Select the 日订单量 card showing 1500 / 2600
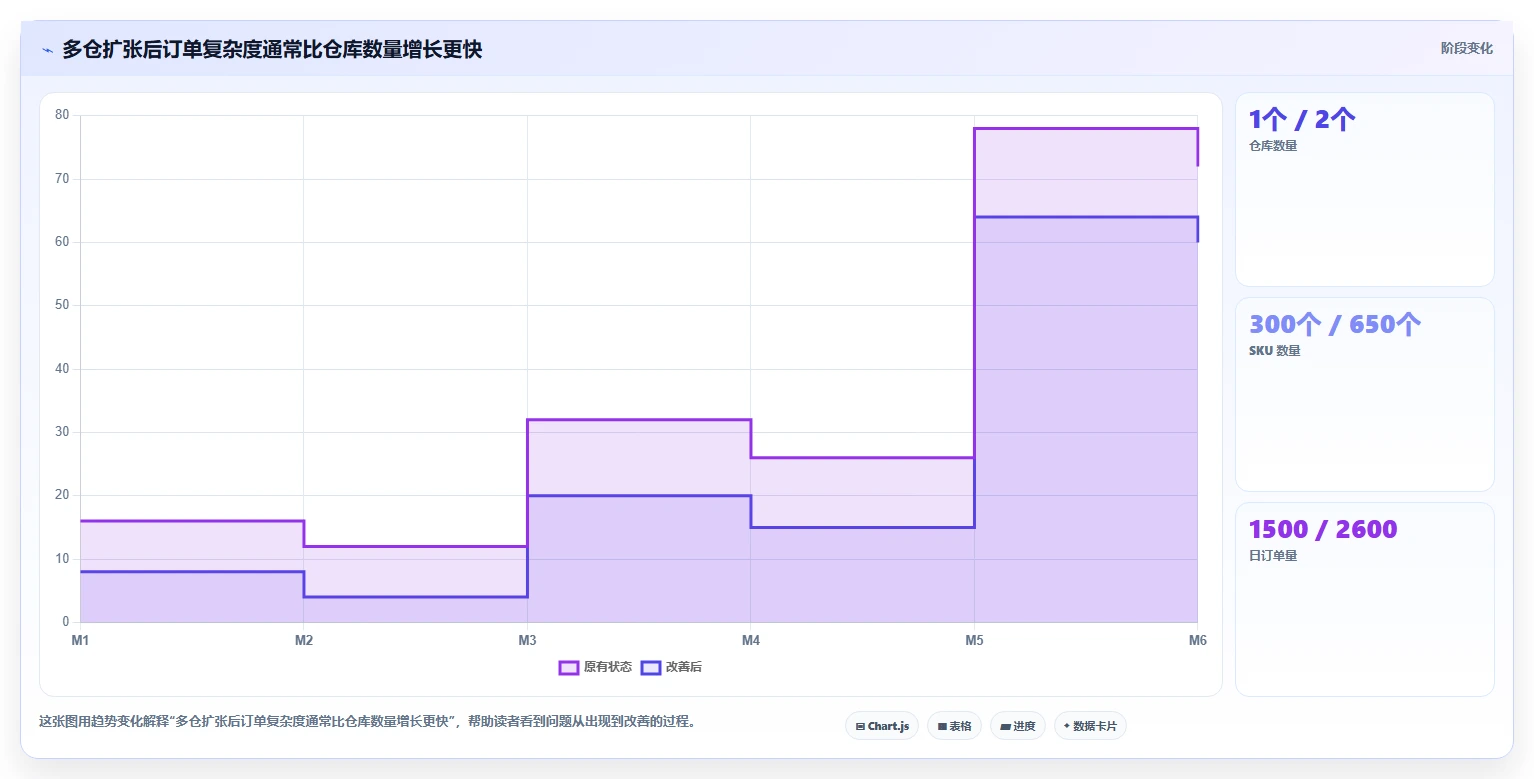The width and height of the screenshot is (1534, 779). point(1364,599)
